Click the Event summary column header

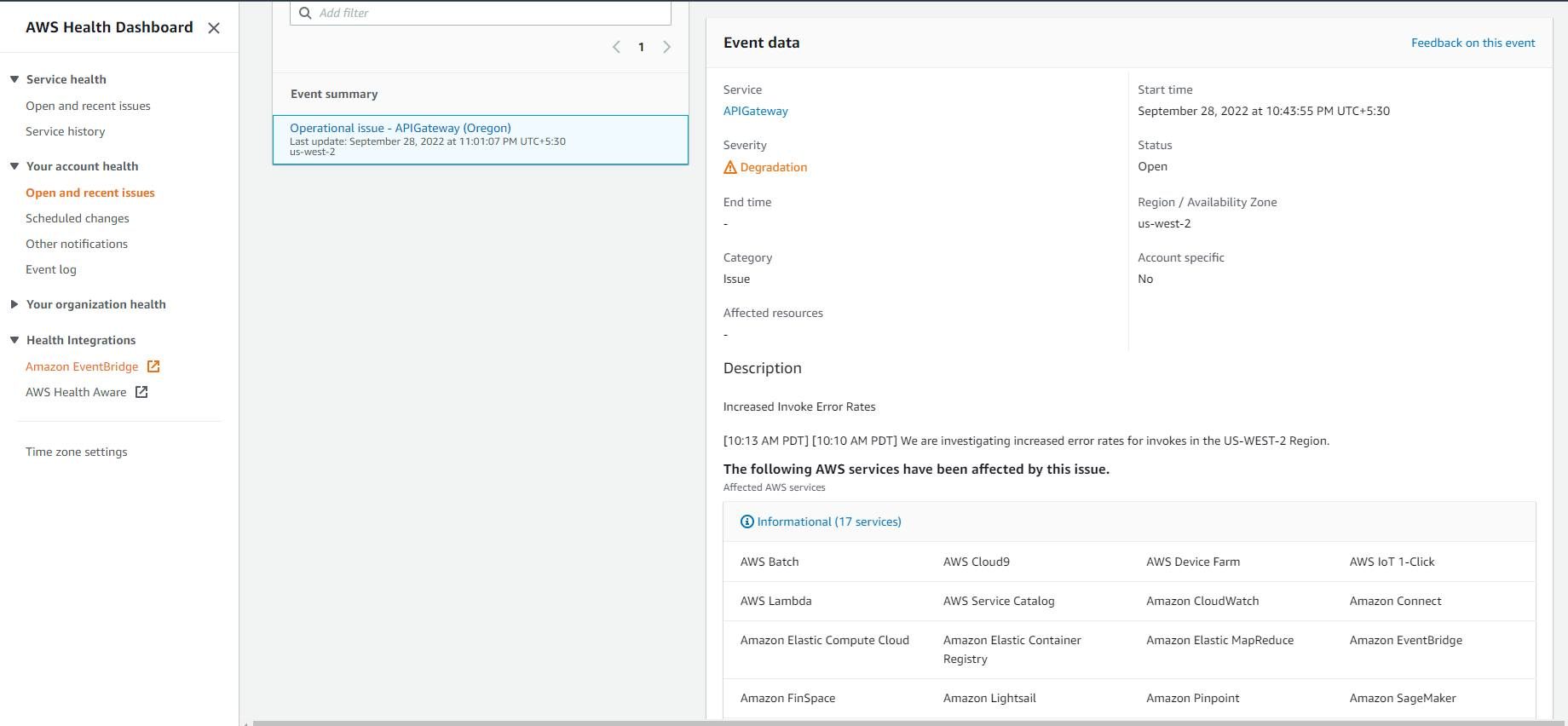[334, 94]
